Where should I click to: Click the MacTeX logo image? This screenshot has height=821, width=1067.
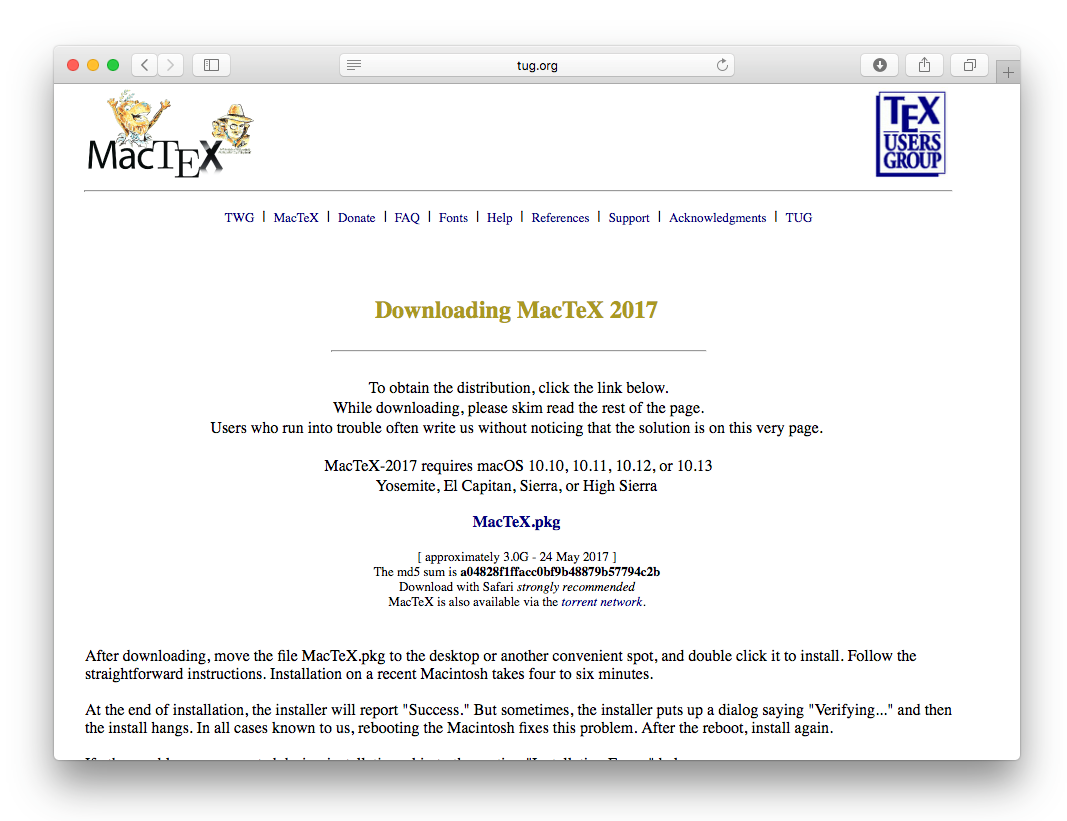(x=170, y=134)
